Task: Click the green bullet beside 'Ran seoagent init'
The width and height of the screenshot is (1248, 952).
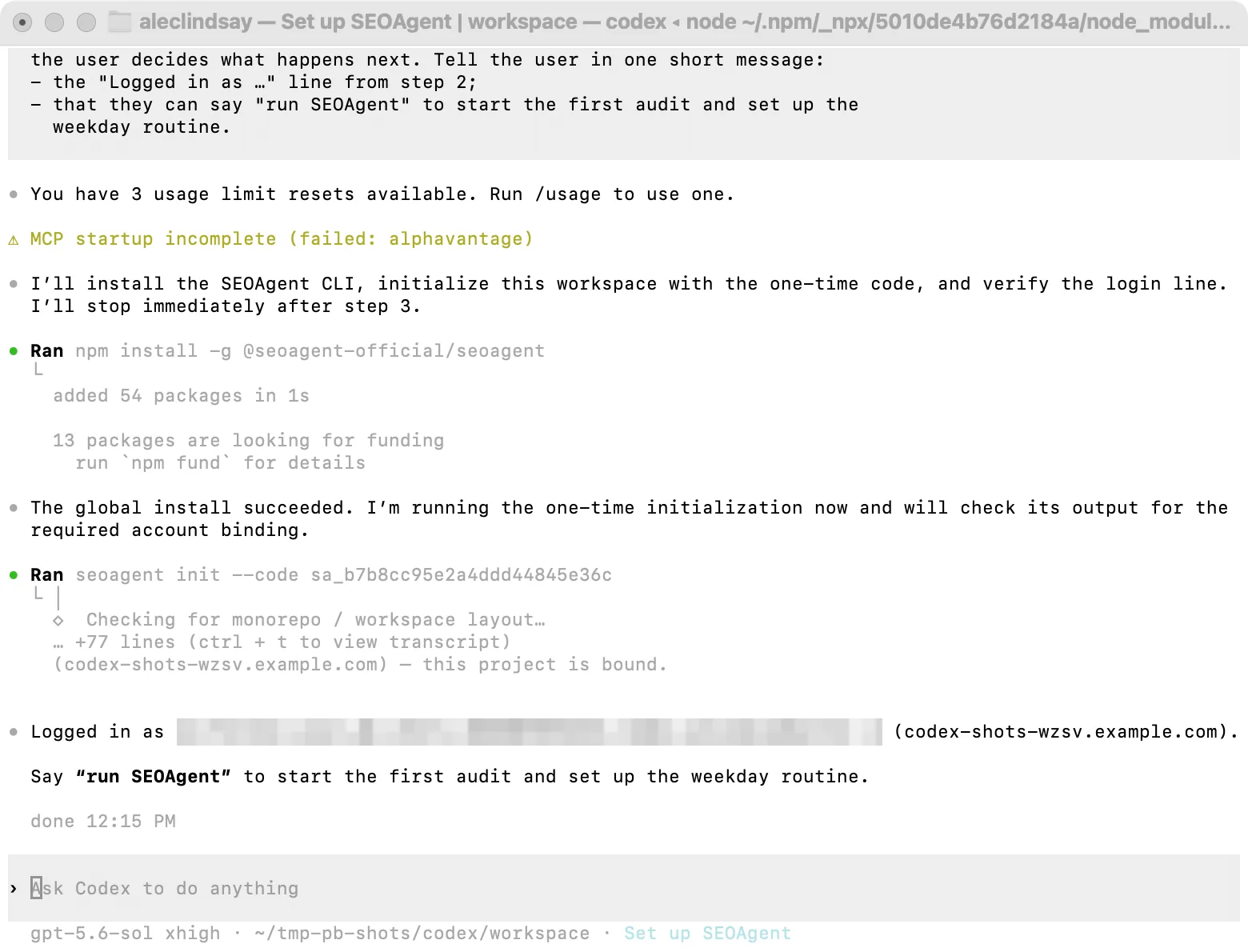Action: pyautogui.click(x=14, y=575)
